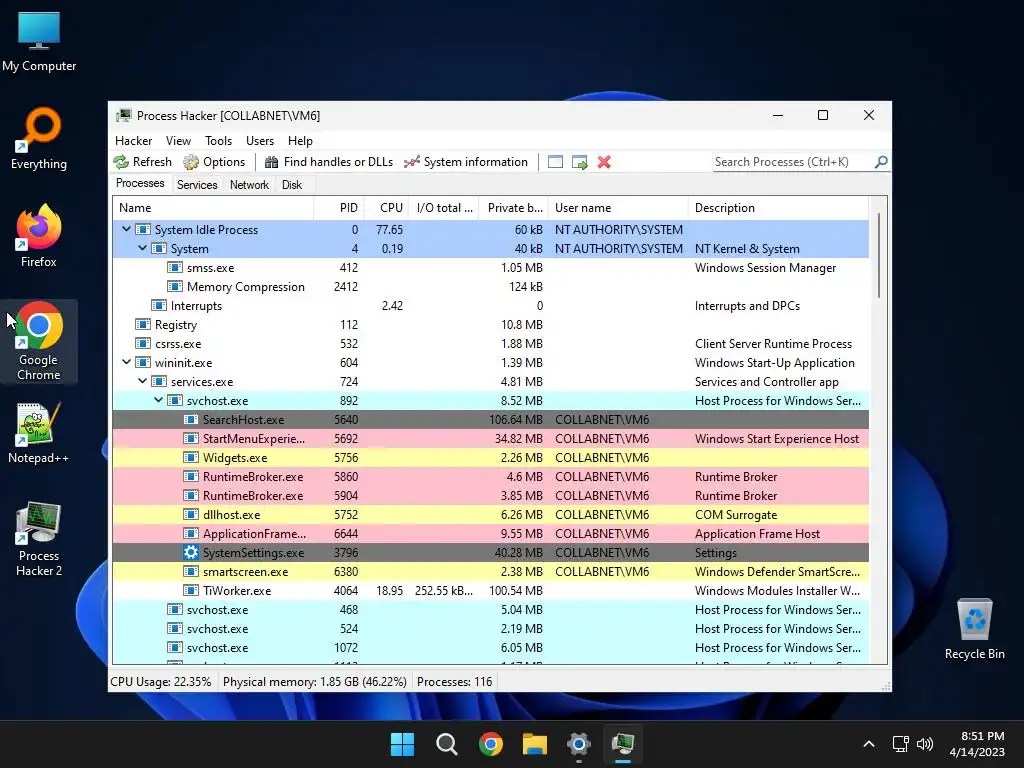Select the csrss.exe process row

(x=490, y=344)
